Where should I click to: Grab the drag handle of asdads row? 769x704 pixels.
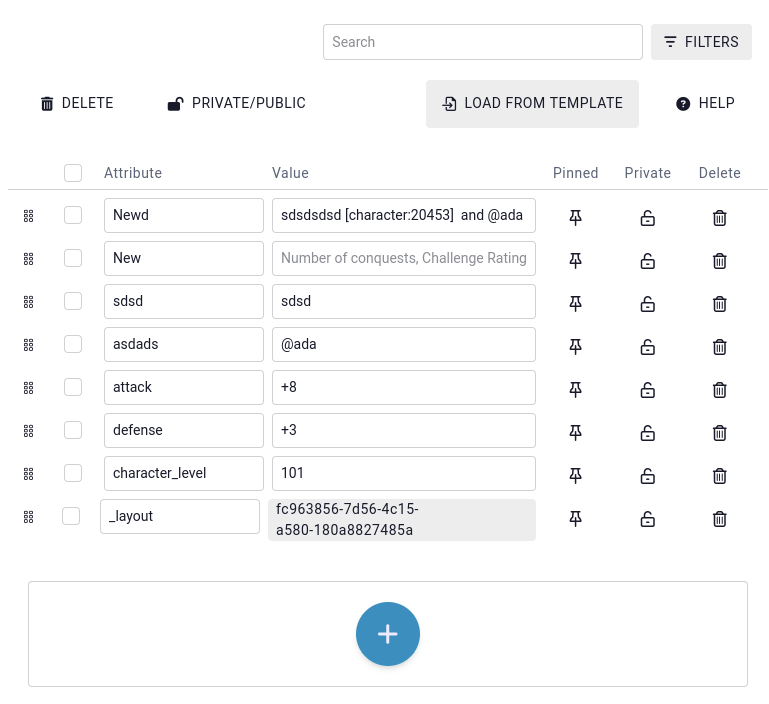click(28, 344)
